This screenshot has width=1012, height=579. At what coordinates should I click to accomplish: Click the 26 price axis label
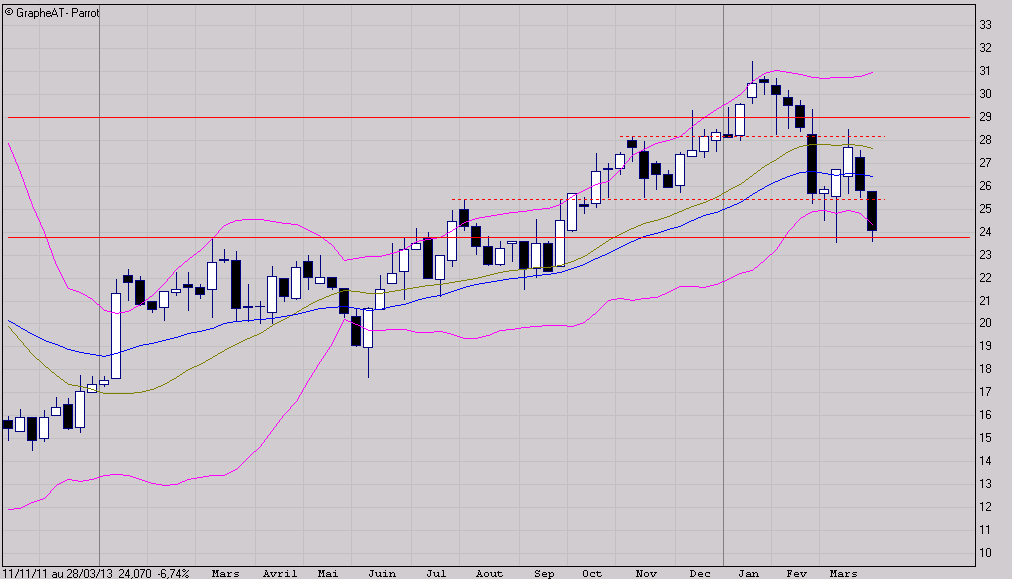(x=986, y=186)
